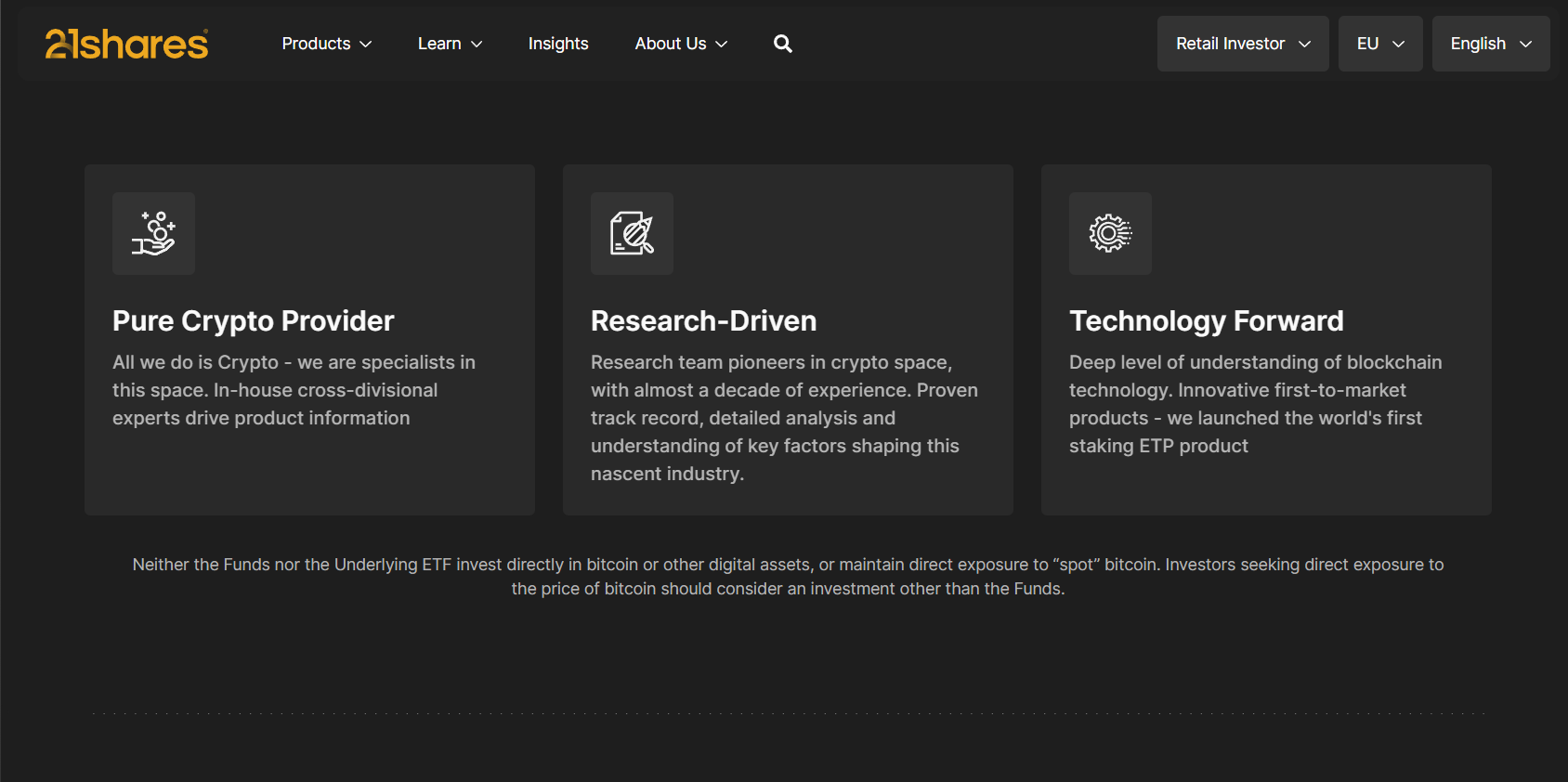Click the gear technology icon

point(1110,233)
